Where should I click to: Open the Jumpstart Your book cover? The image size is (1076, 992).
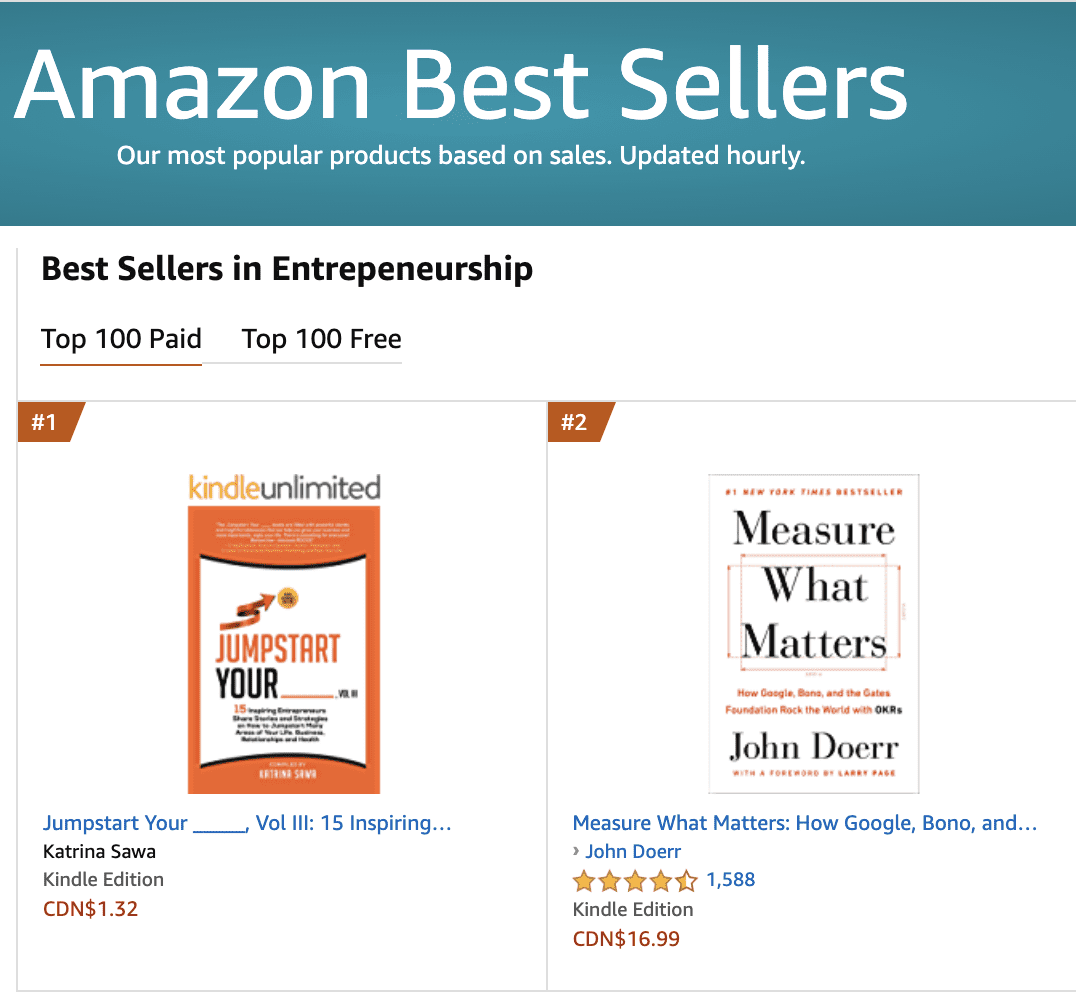[x=284, y=649]
